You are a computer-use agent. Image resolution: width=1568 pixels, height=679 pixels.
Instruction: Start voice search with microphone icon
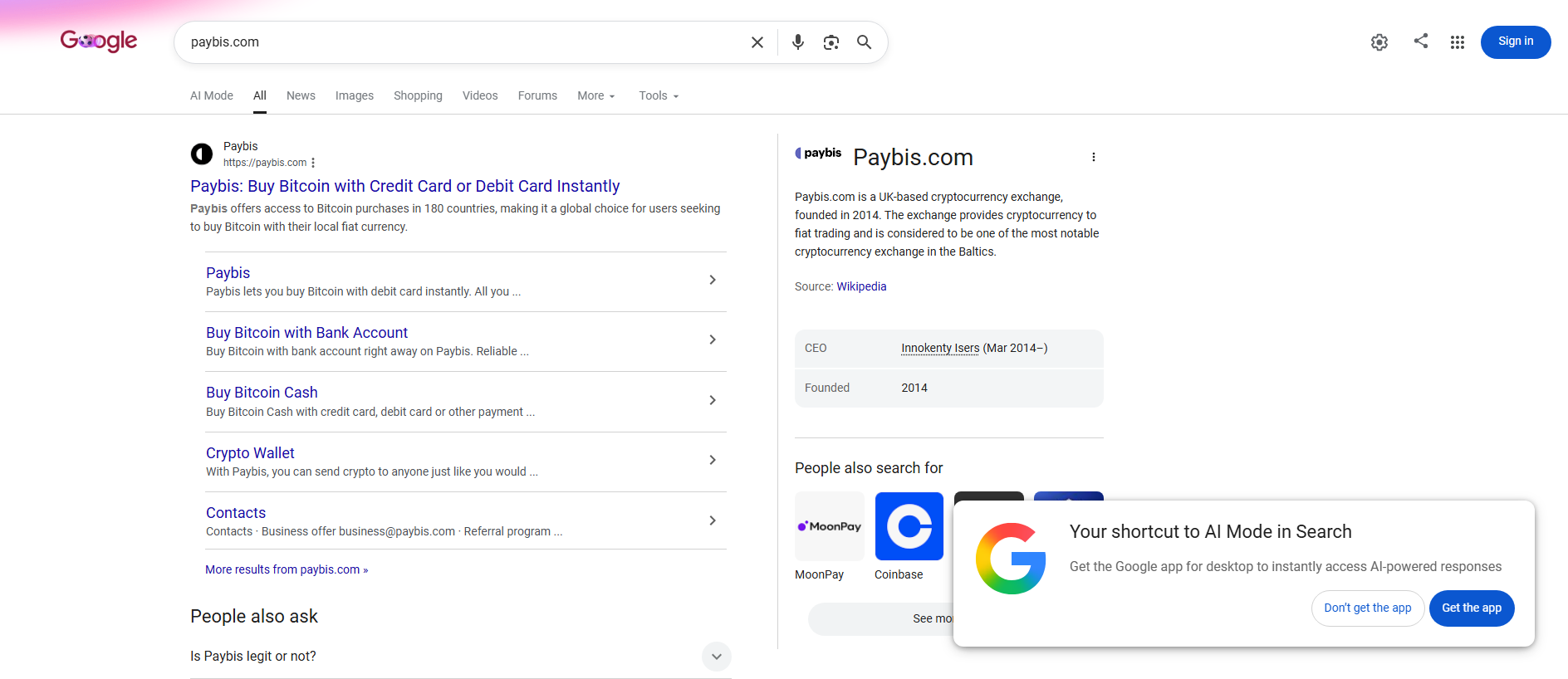pos(798,42)
